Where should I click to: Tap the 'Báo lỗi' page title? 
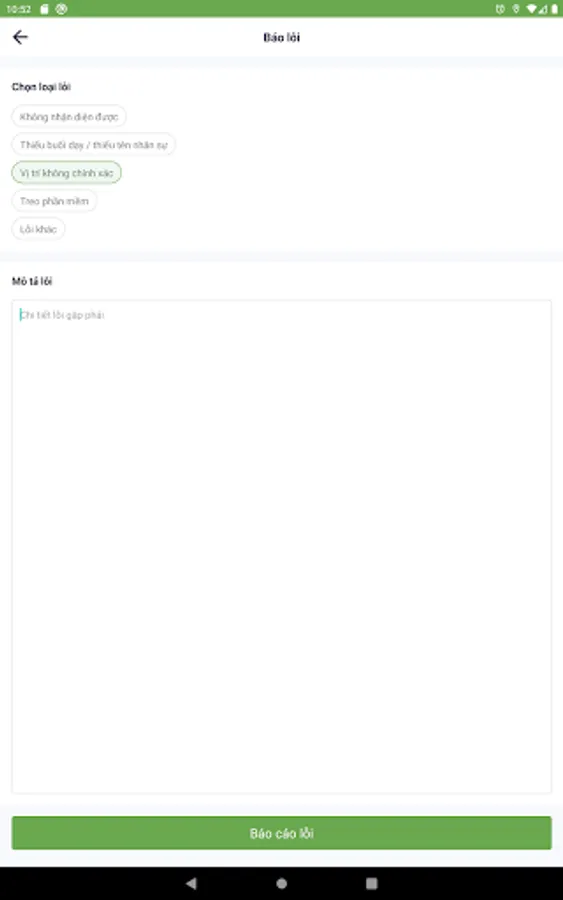tap(281, 37)
